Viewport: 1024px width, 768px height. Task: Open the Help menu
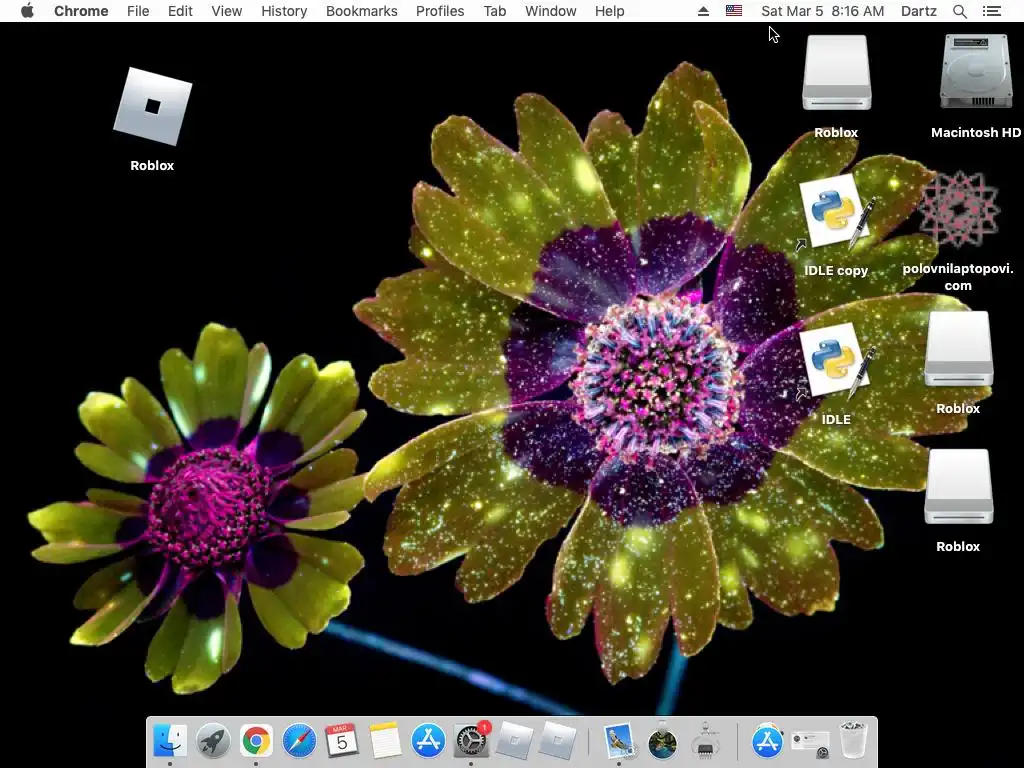(609, 11)
